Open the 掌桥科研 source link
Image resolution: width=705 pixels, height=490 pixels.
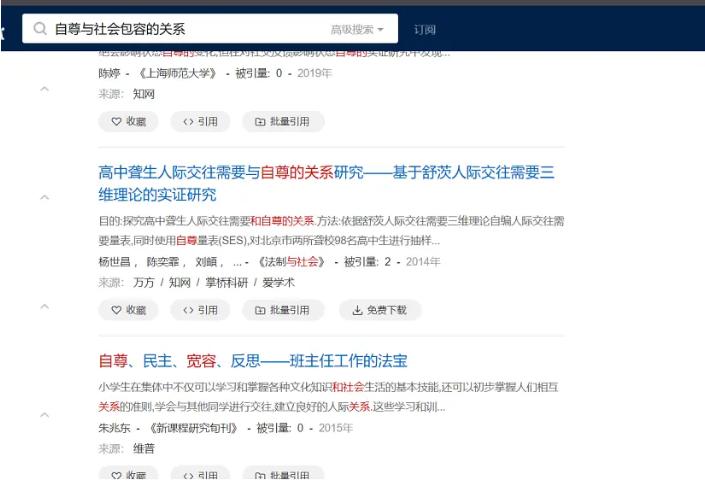tap(227, 283)
